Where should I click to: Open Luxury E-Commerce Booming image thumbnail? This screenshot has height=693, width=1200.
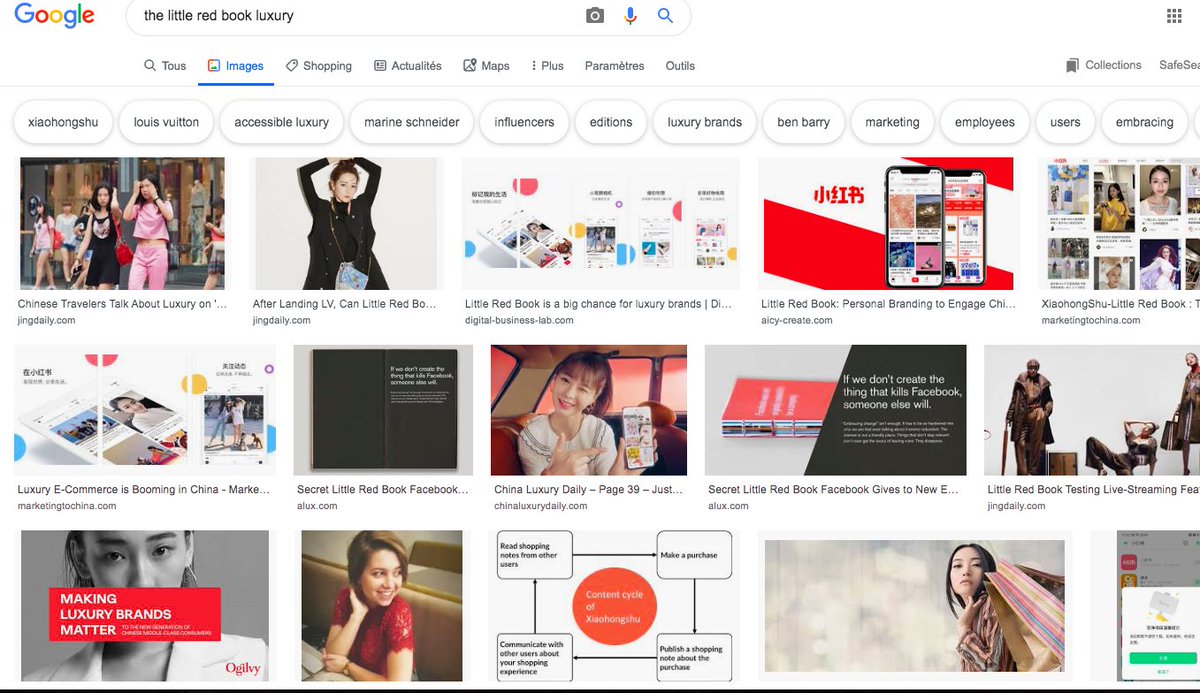(x=145, y=410)
